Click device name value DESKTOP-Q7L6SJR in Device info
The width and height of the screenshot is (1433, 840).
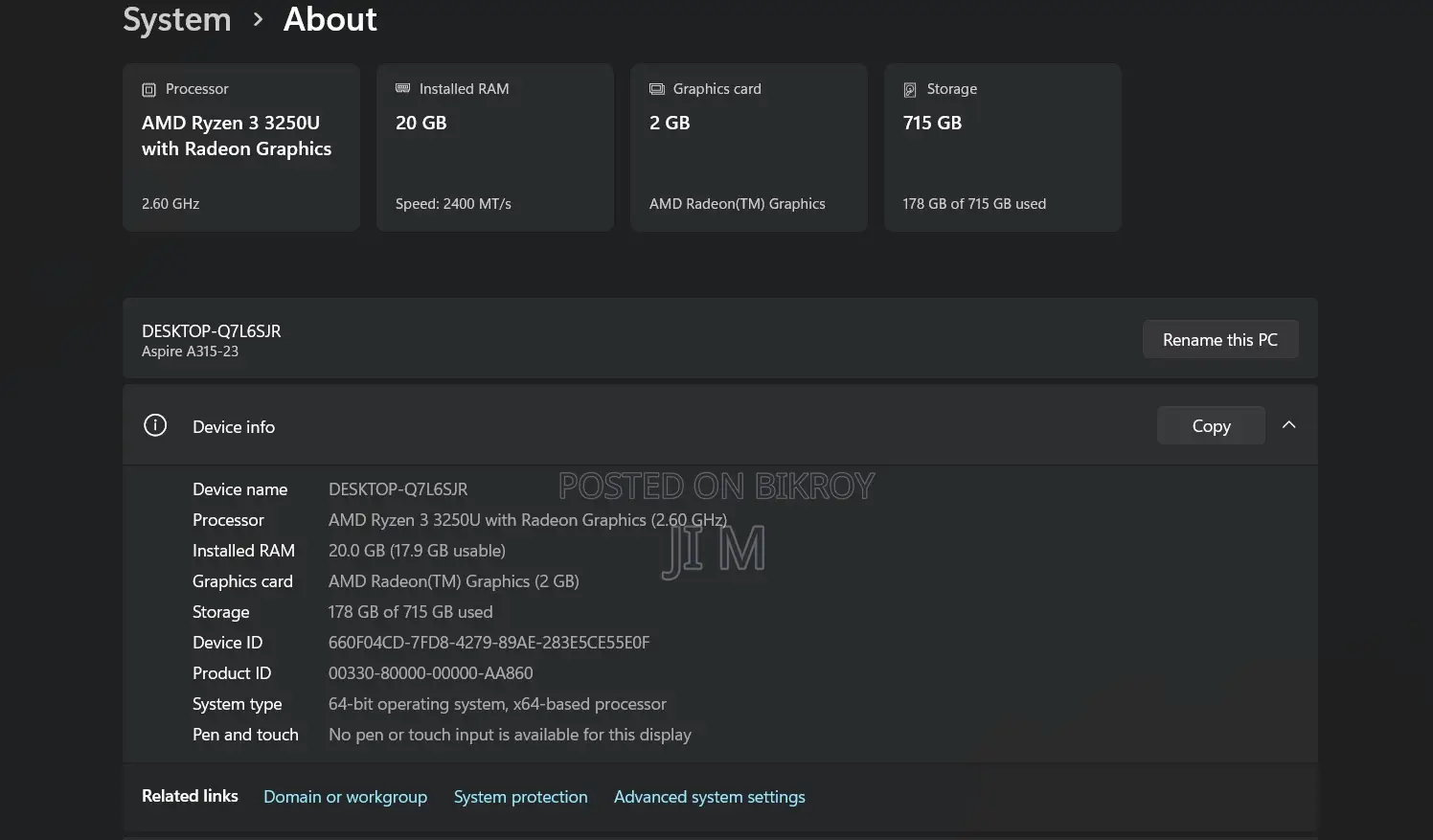coord(398,489)
